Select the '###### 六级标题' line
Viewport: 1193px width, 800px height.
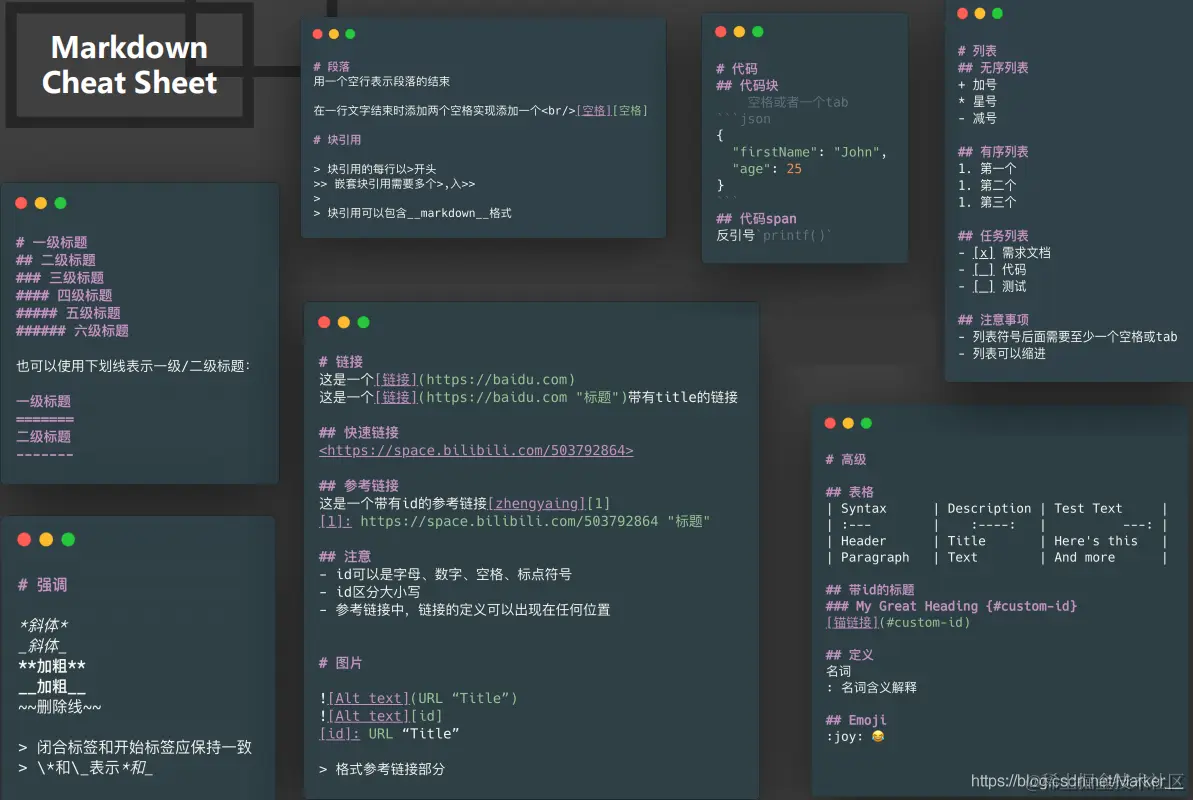(x=72, y=330)
